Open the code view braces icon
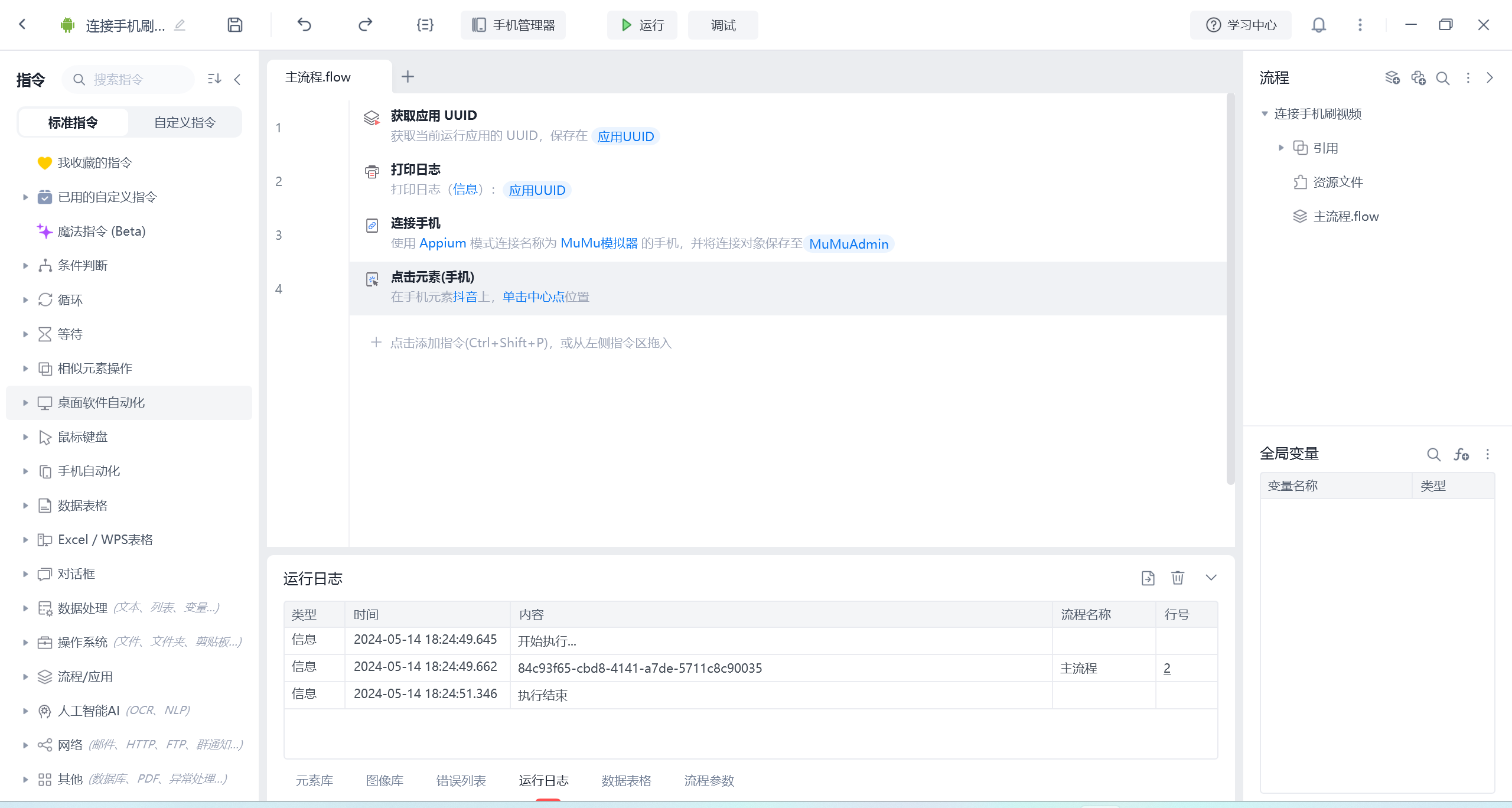This screenshot has height=808, width=1512. (425, 25)
